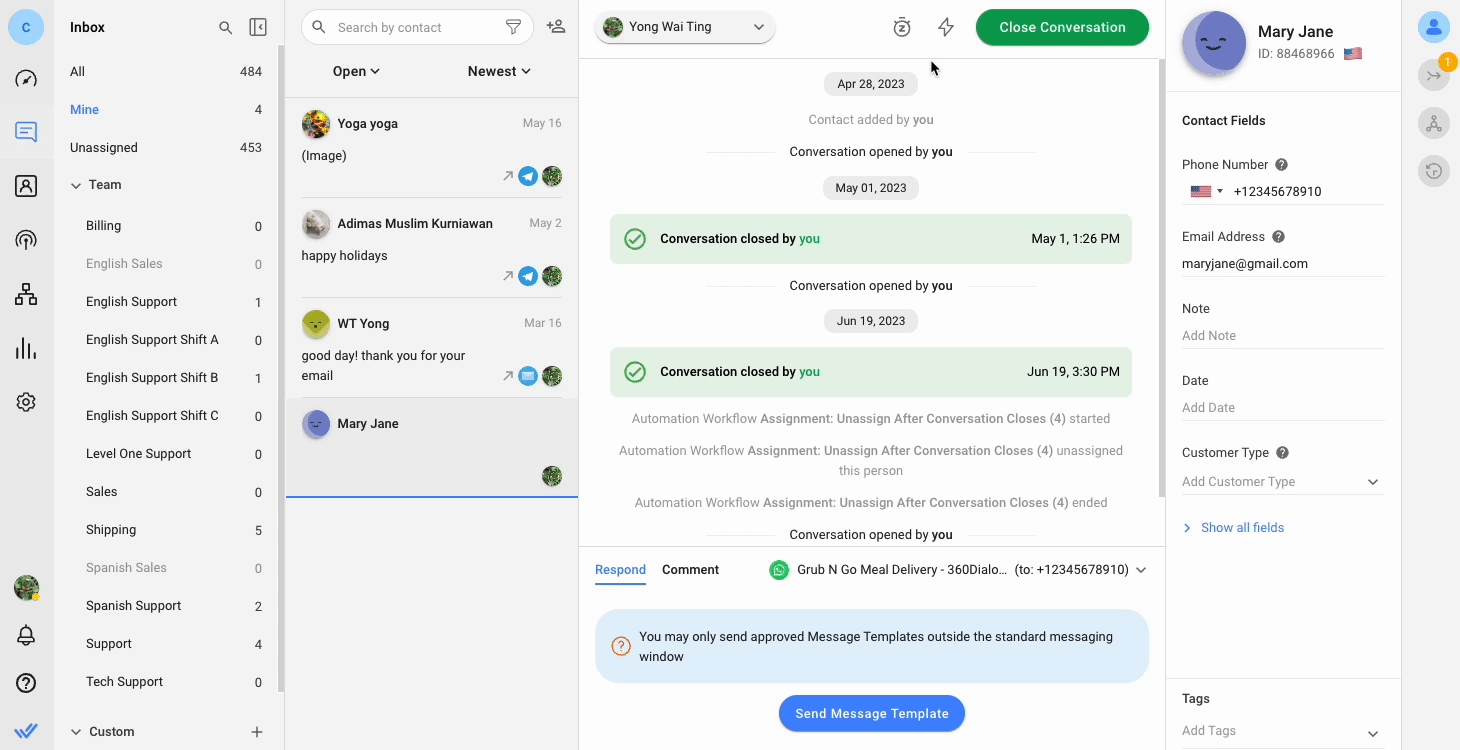Click the Add Note field
Screen dimensions: 1460x750
coord(1282,336)
